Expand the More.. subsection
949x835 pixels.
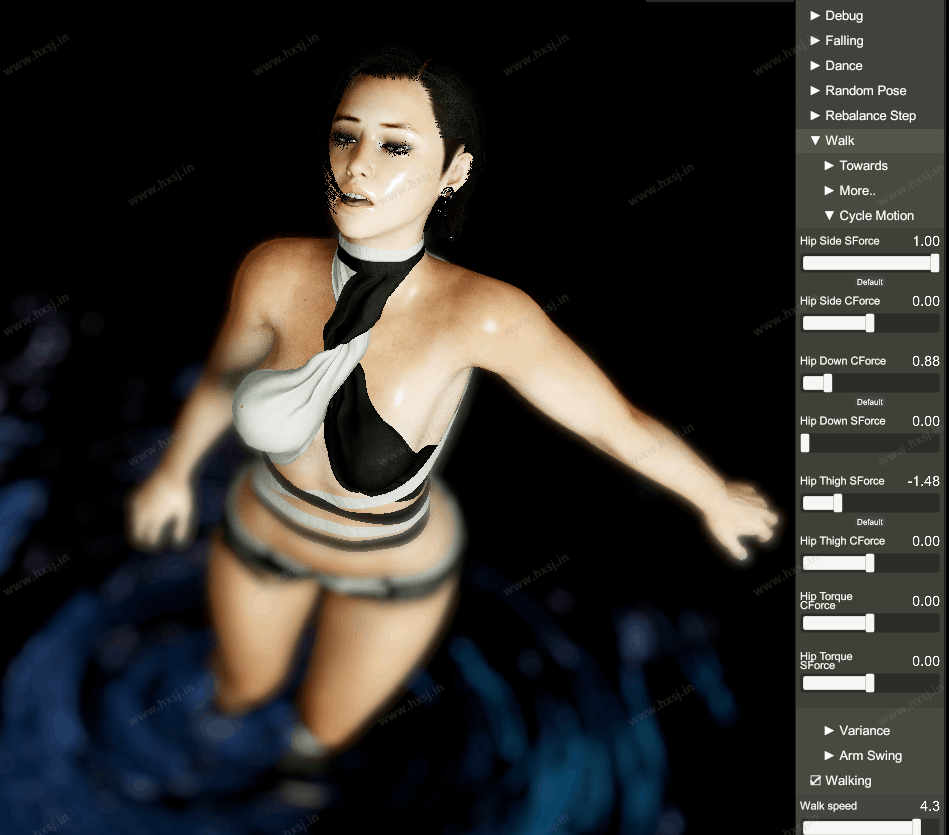[x=856, y=191]
